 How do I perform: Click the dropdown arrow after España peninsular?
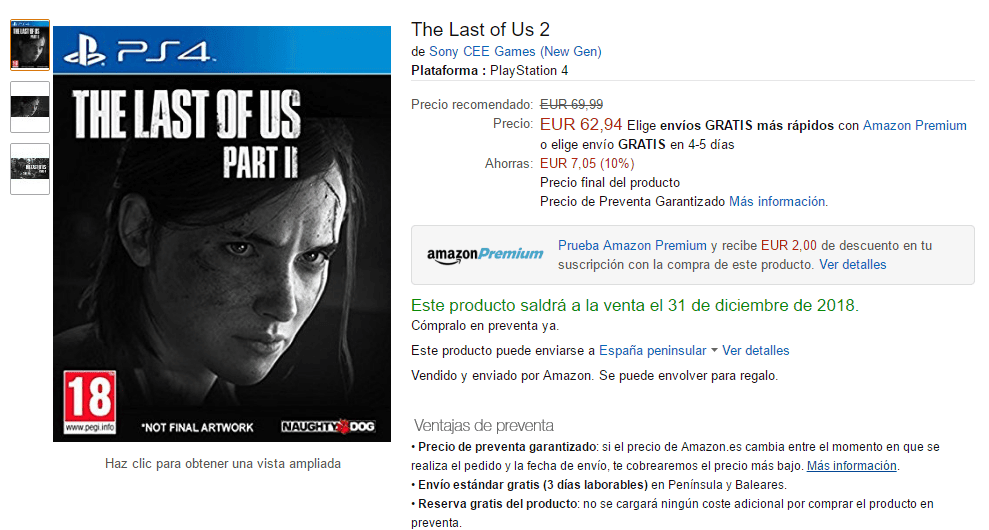[714, 350]
